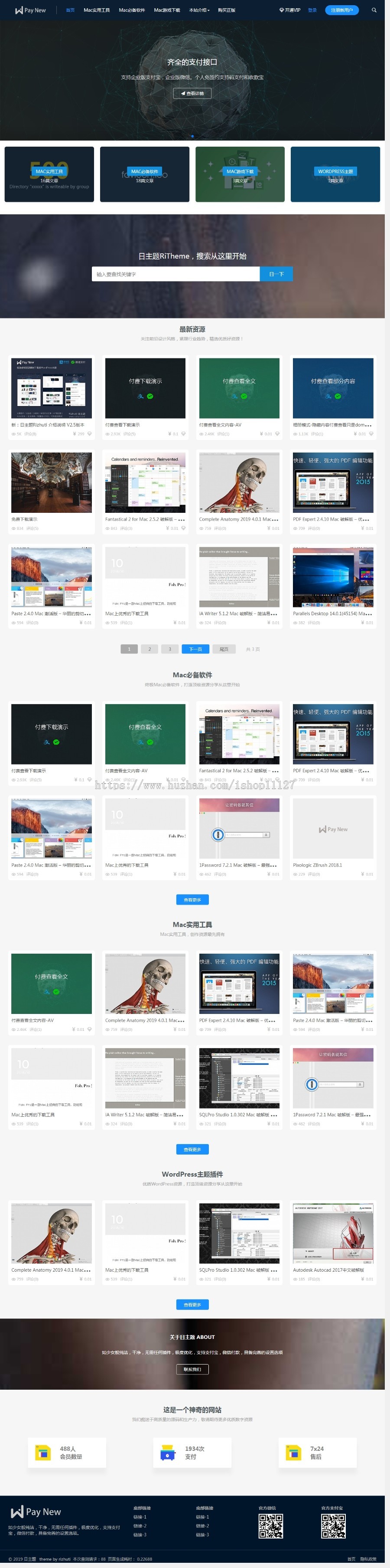Click the search keyword input field
390x1568 pixels.
point(175,274)
